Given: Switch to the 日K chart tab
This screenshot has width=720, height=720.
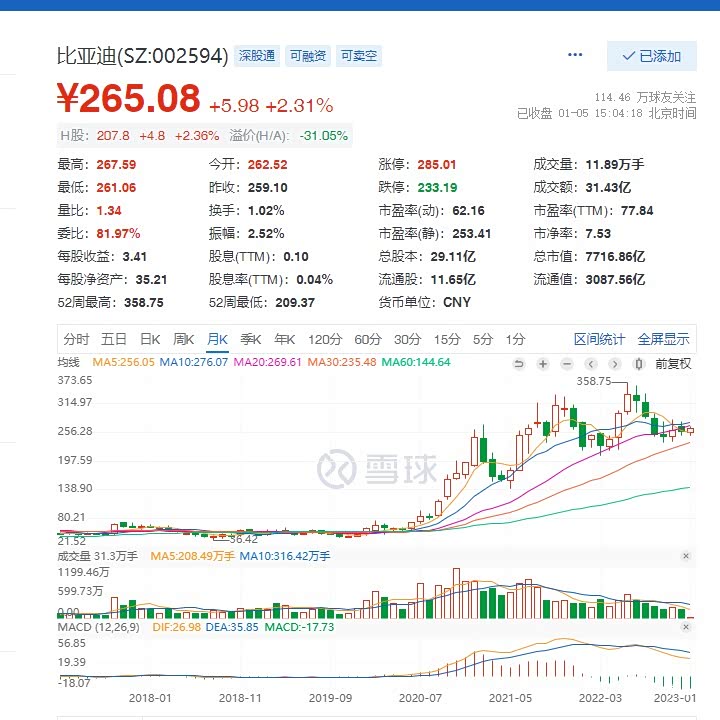Looking at the screenshot, I should 149,339.
